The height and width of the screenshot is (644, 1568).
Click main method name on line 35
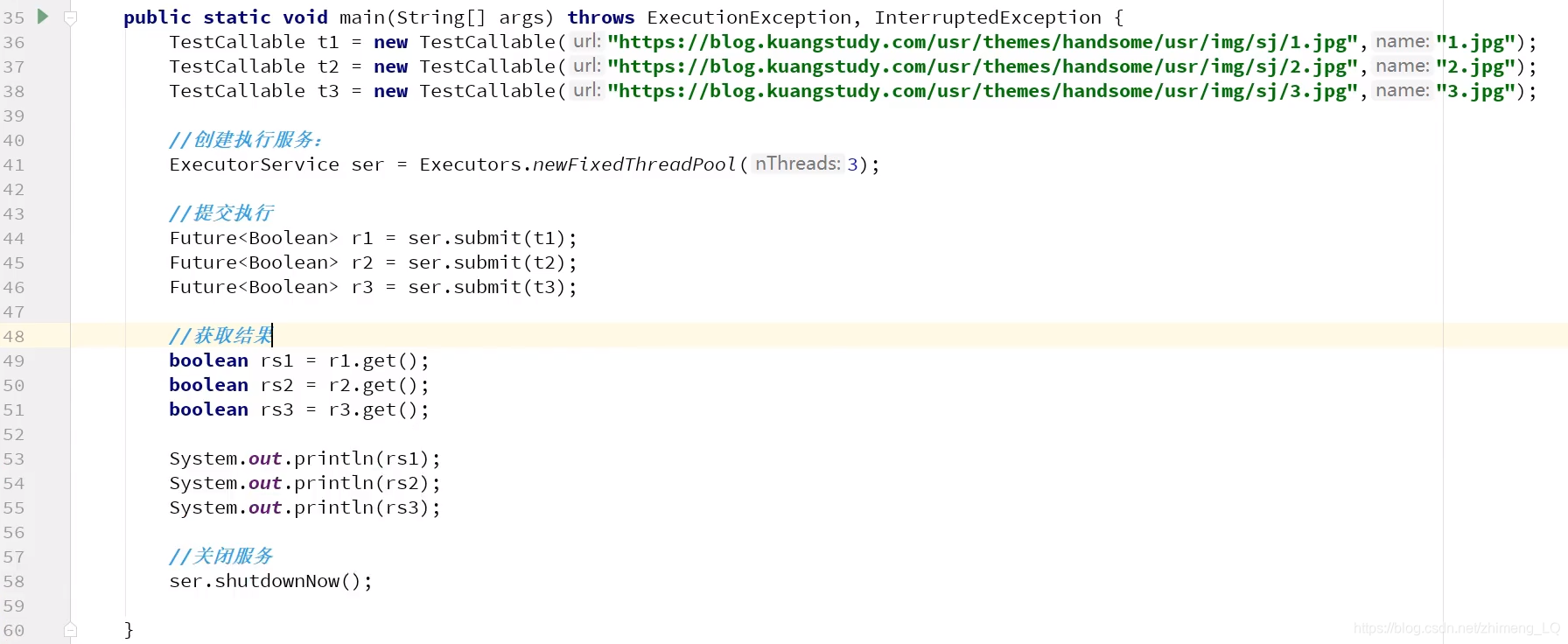(362, 17)
